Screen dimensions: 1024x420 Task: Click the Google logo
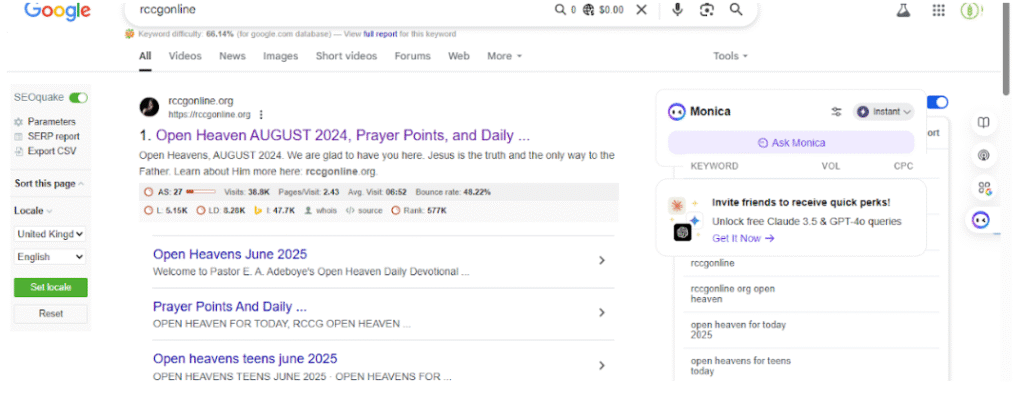pos(57,10)
